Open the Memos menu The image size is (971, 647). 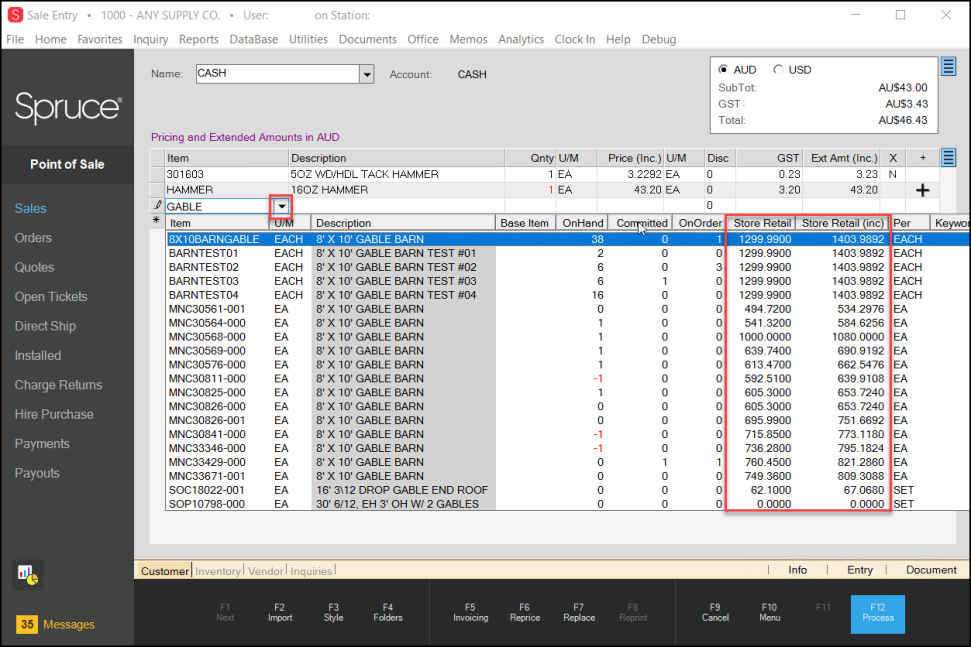468,39
